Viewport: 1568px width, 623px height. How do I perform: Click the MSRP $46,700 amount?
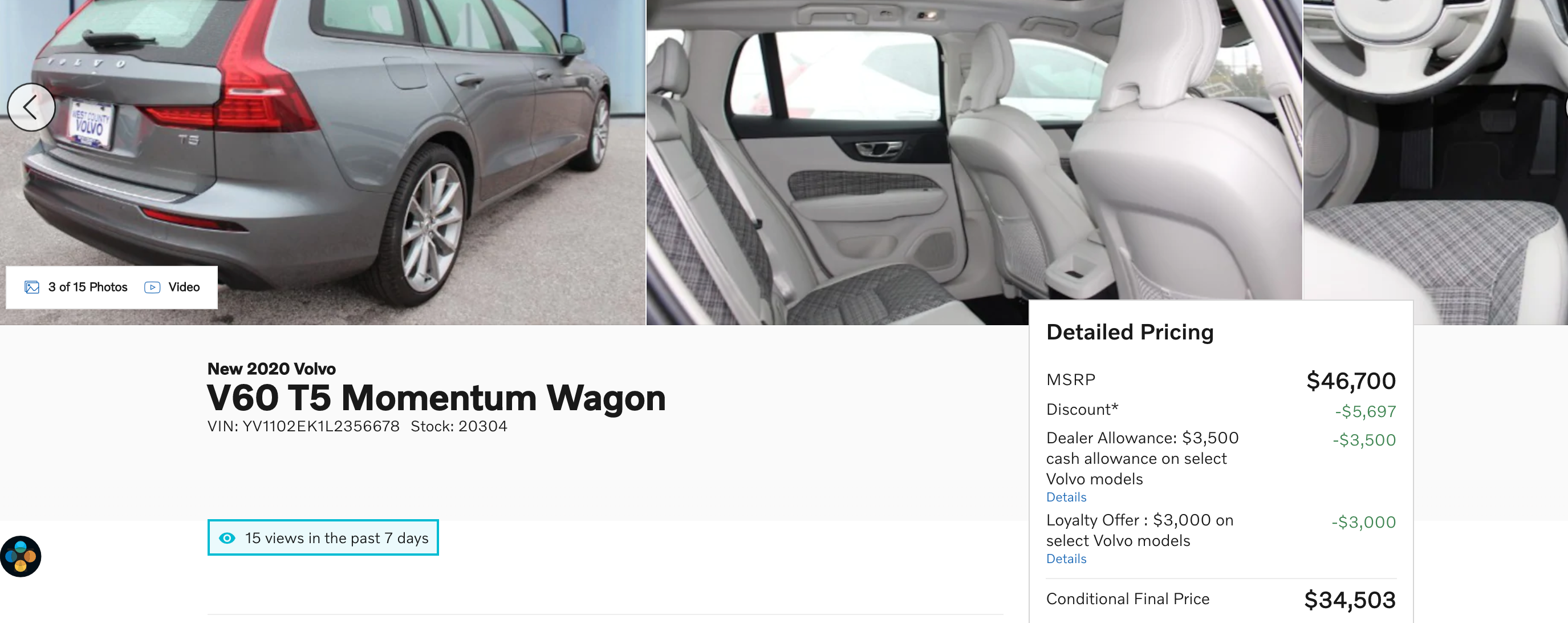(x=1351, y=381)
